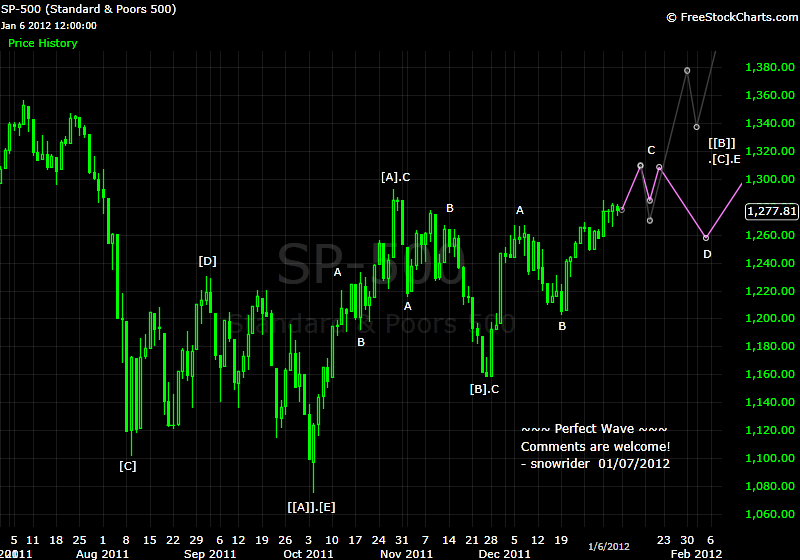The width and height of the screenshot is (800, 560).
Task: Click the 1,320.00 price axis label
Action: click(x=770, y=151)
